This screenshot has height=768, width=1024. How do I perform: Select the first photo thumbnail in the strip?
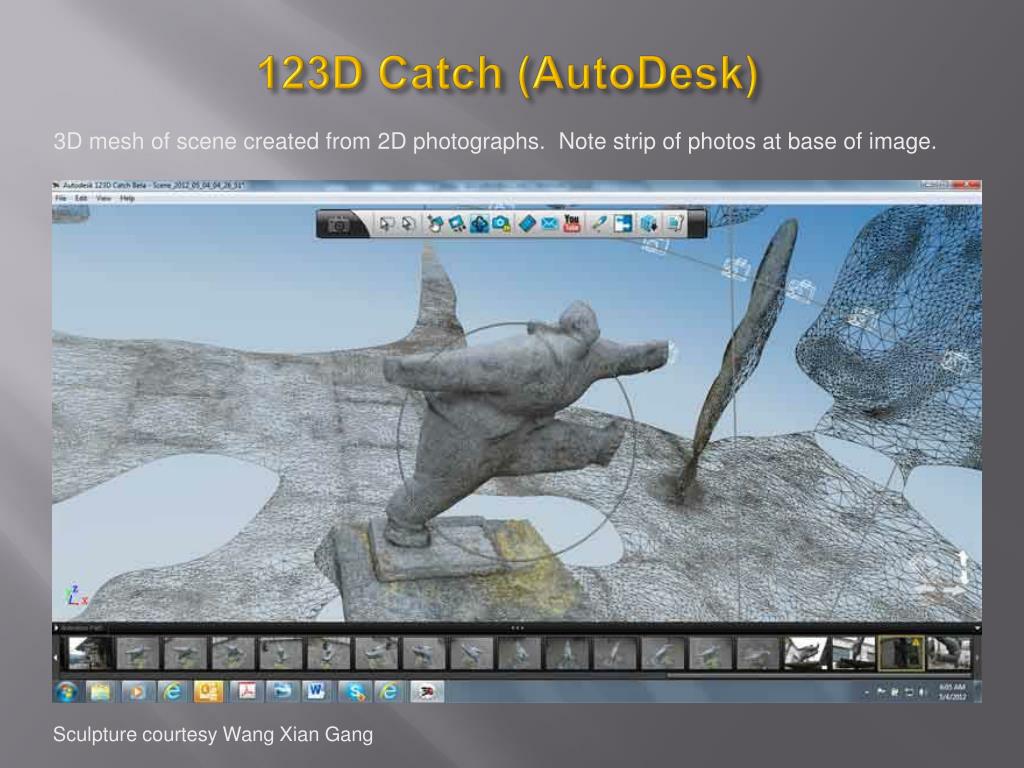coord(90,654)
